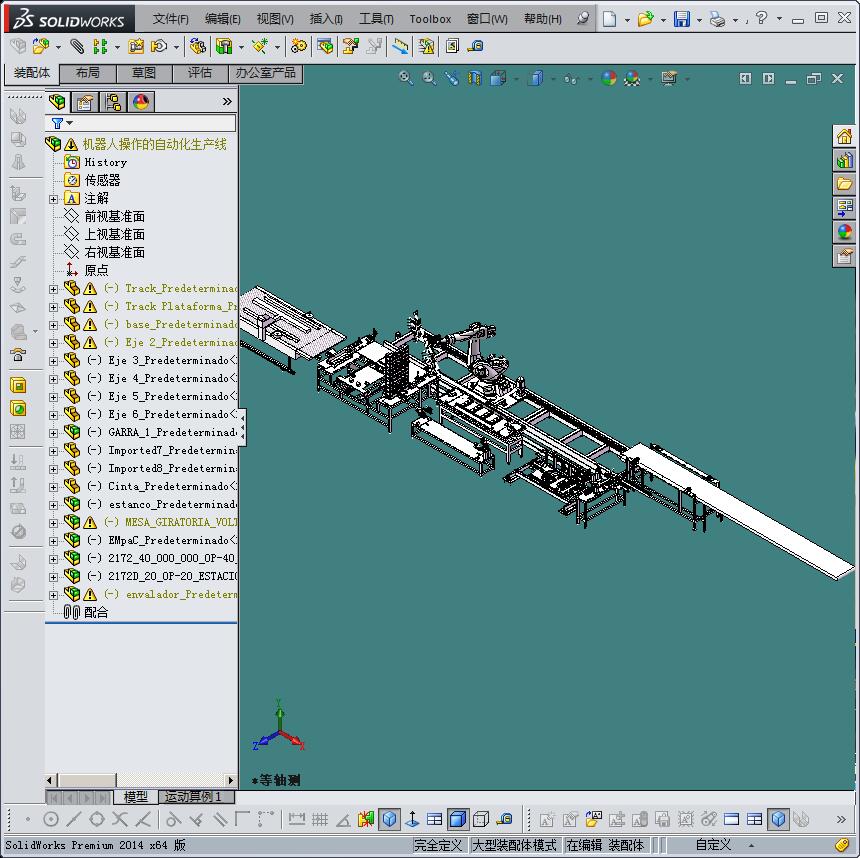This screenshot has width=860, height=858.
Task: Expand the MESA_GIRATORIA_VOLT component node
Action: (x=53, y=523)
